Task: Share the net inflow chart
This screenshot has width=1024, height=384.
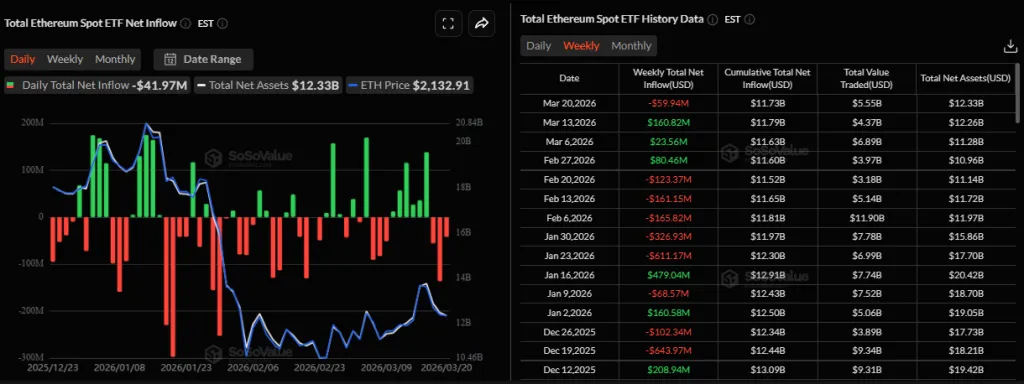Action: (481, 24)
